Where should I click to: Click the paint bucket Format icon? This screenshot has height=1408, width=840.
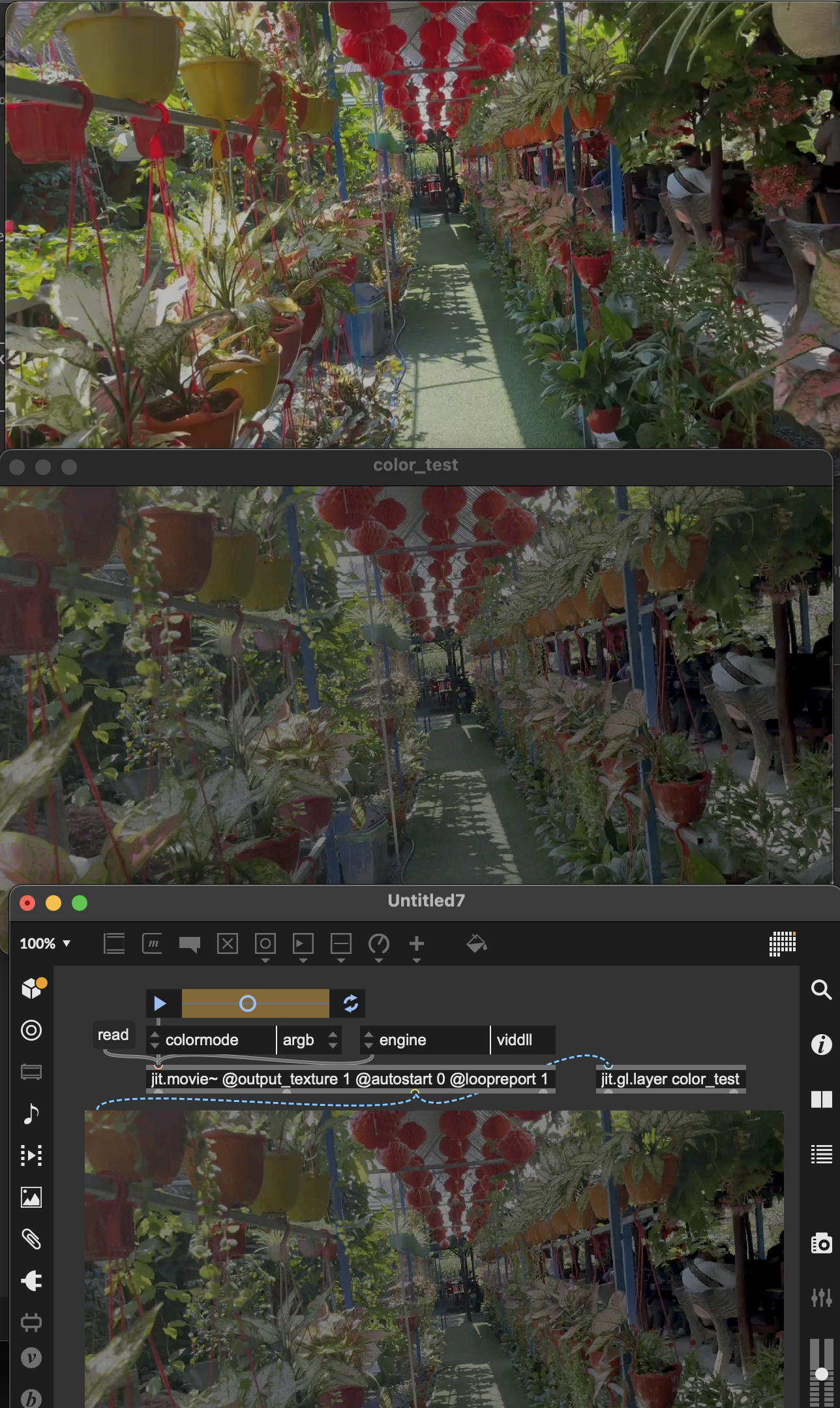click(477, 943)
